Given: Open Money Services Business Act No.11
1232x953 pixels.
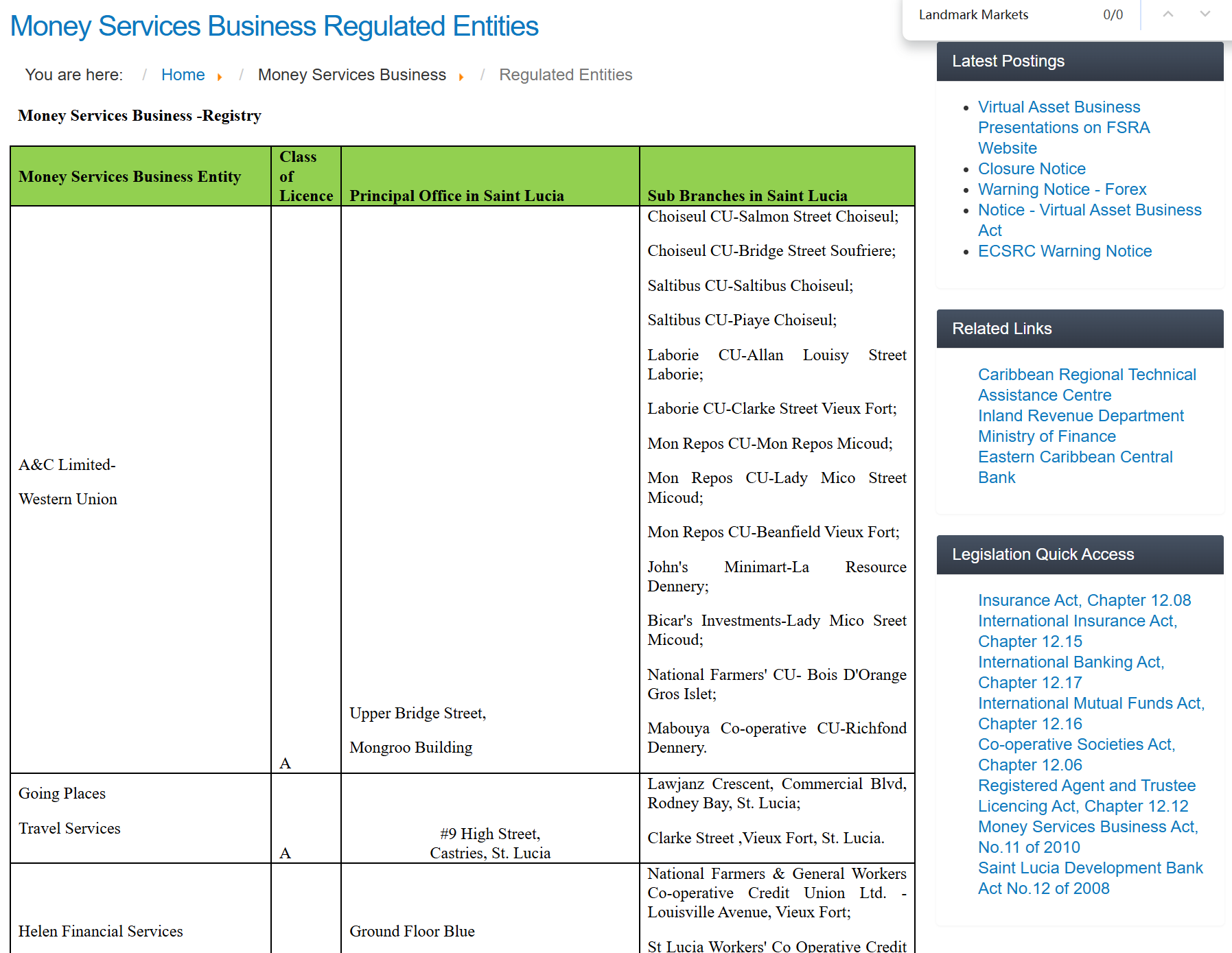Looking at the screenshot, I should 1088,837.
